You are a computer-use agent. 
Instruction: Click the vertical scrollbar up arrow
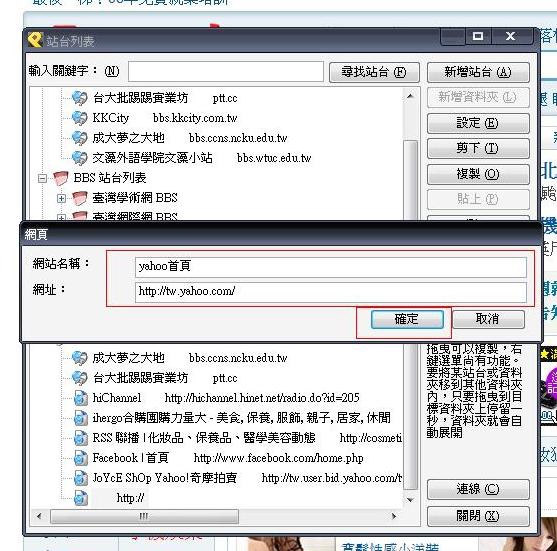pyautogui.click(x=410, y=96)
